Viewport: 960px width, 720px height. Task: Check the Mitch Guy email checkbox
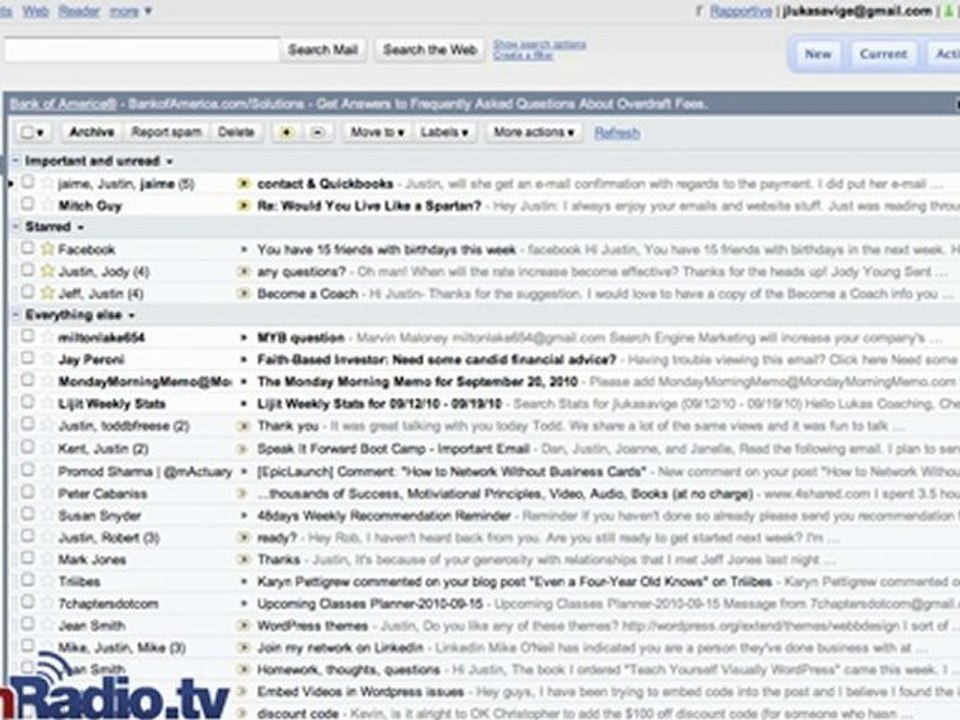(28, 203)
